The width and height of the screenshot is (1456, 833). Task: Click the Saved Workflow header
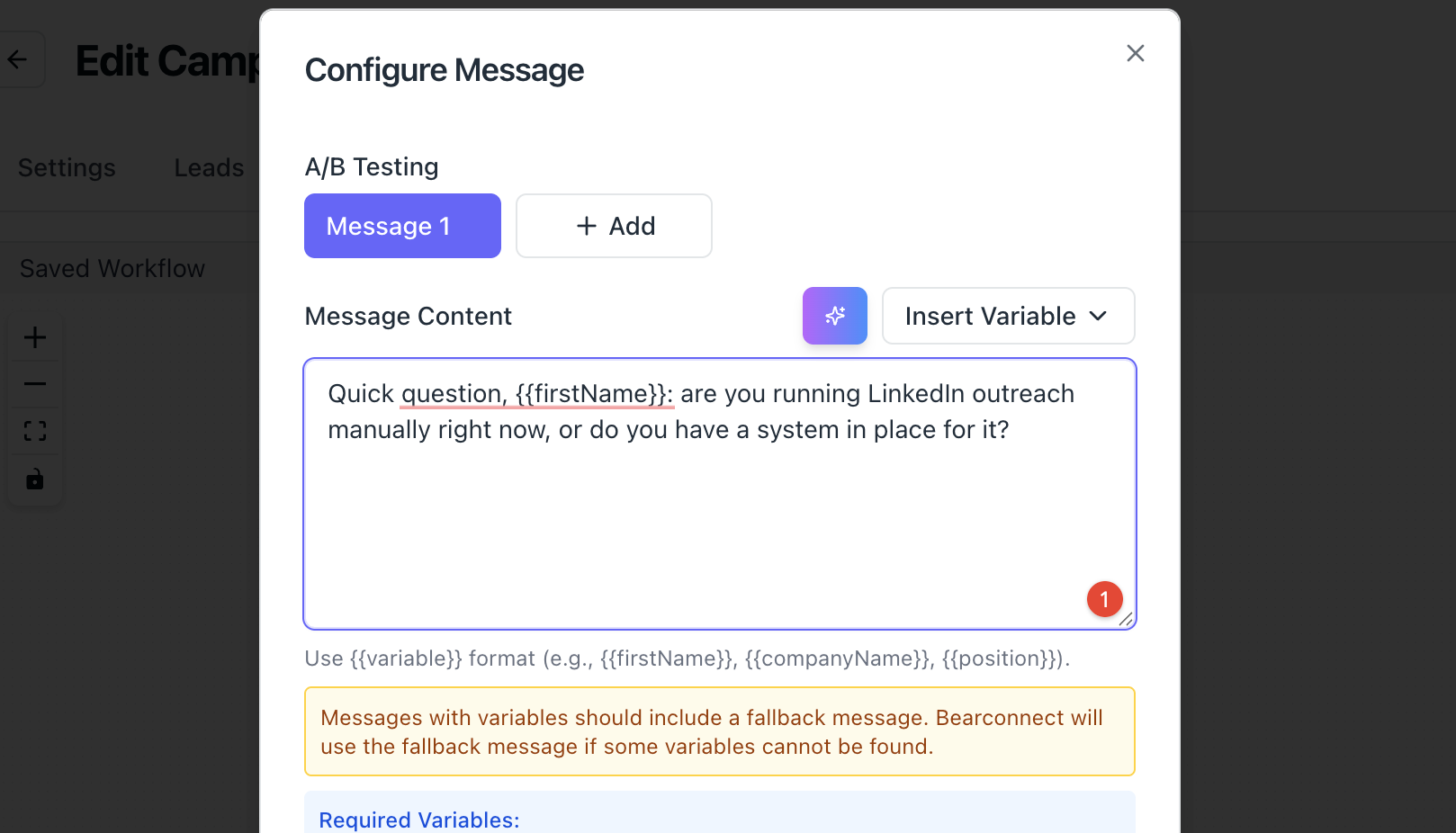tap(112, 269)
